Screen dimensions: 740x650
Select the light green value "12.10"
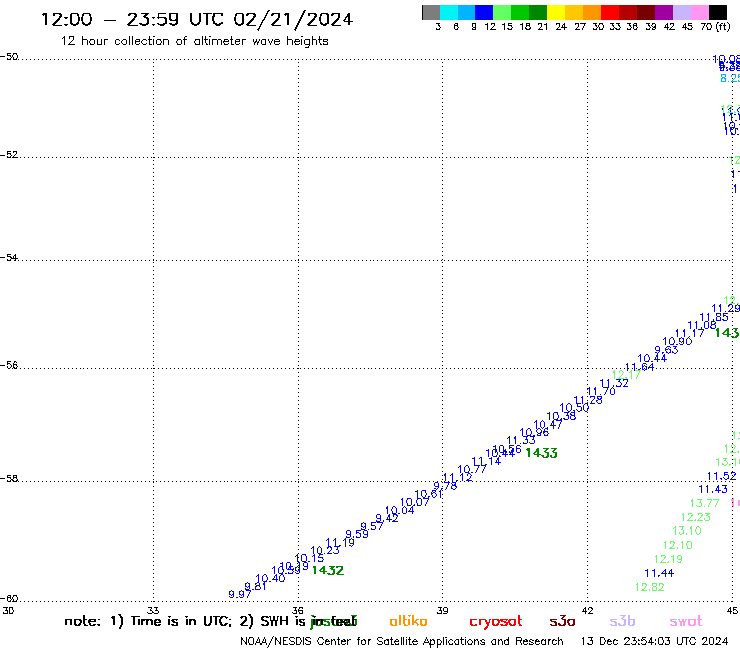tap(678, 545)
